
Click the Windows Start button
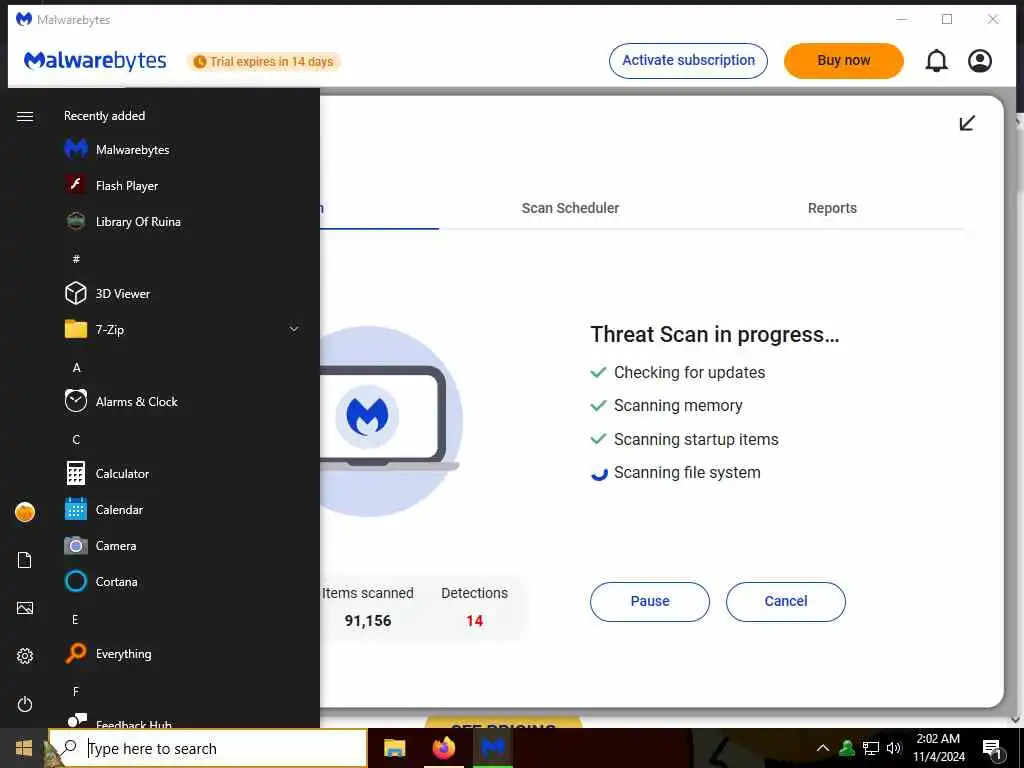coord(24,748)
